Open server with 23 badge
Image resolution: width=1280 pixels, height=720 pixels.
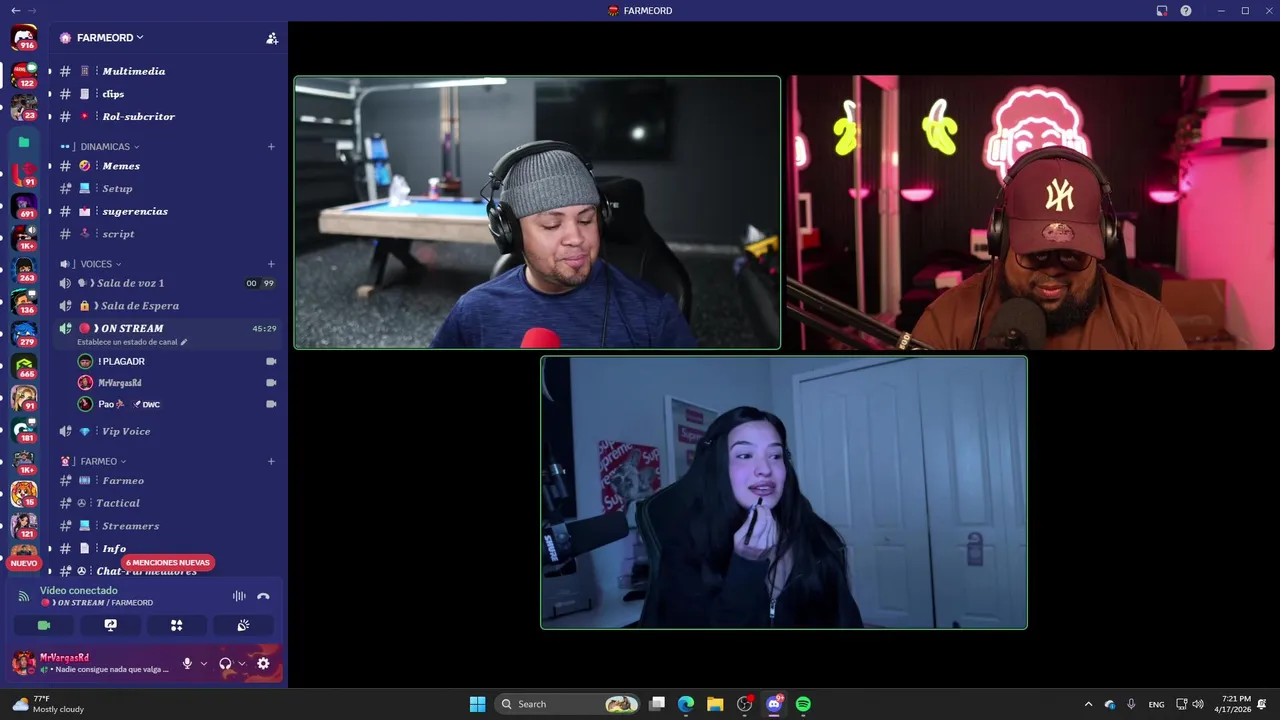pos(24,106)
